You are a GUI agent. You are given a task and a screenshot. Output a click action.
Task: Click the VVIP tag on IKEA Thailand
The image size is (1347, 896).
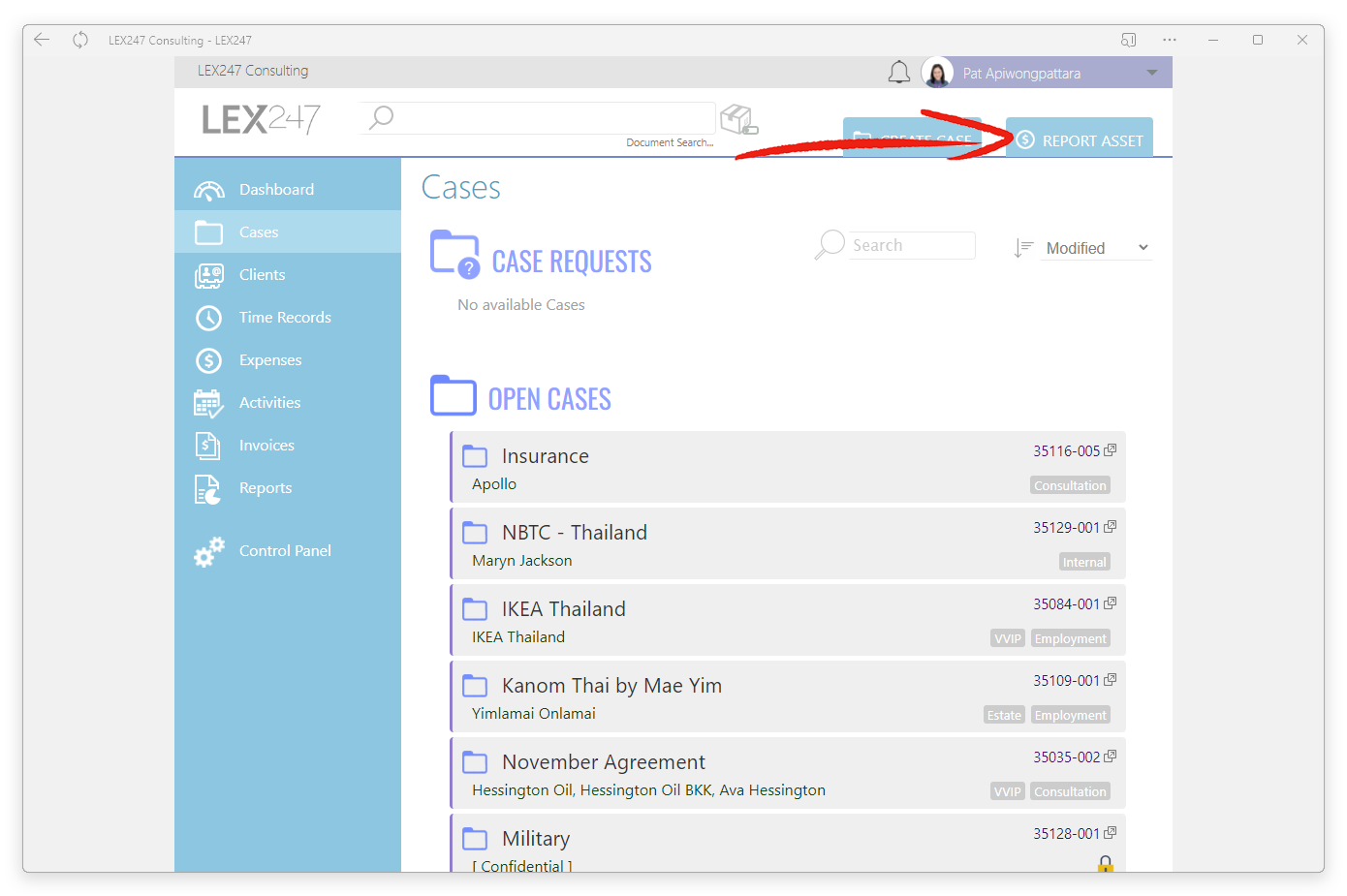(x=1008, y=638)
